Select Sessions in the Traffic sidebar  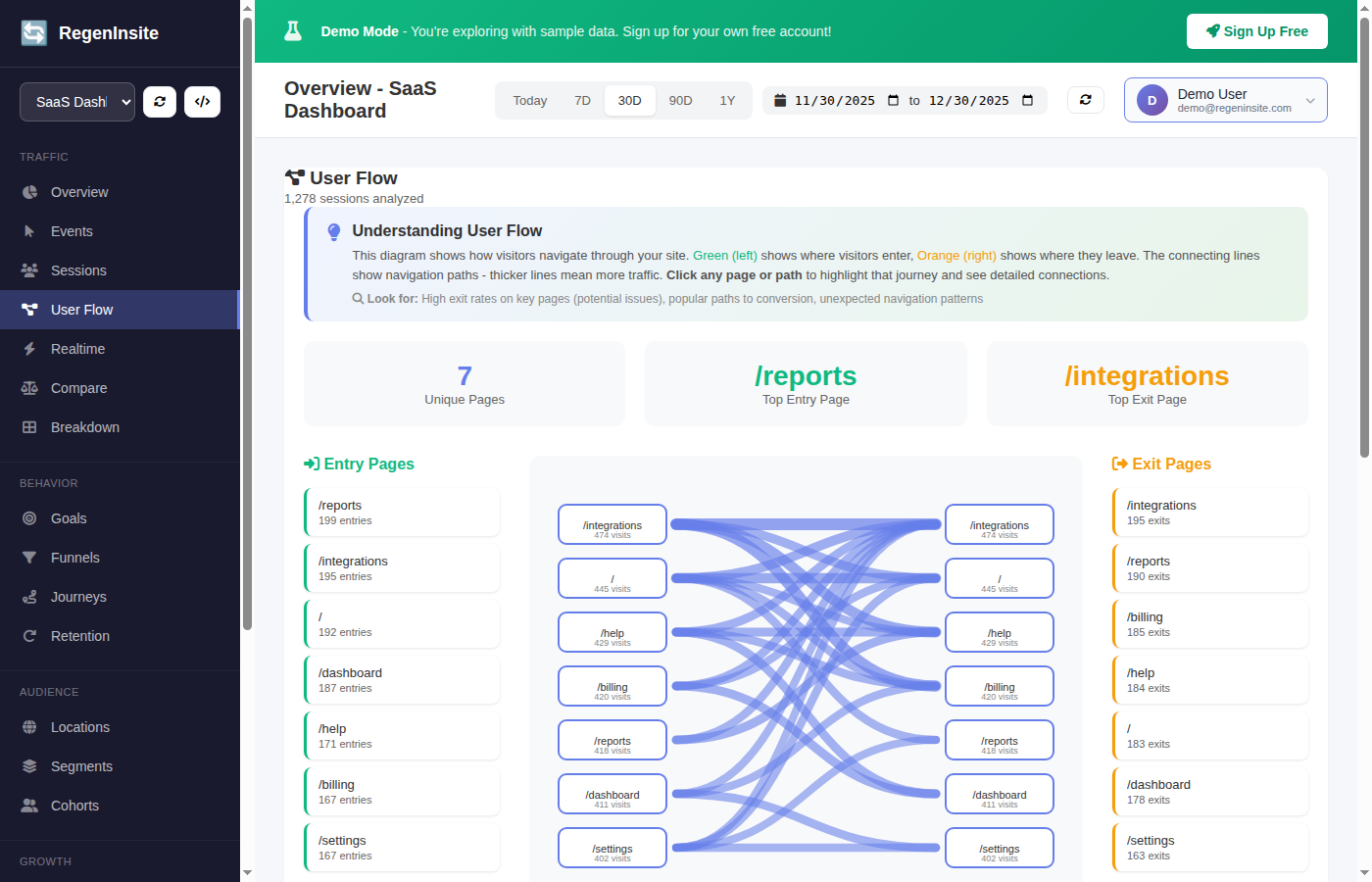(78, 270)
